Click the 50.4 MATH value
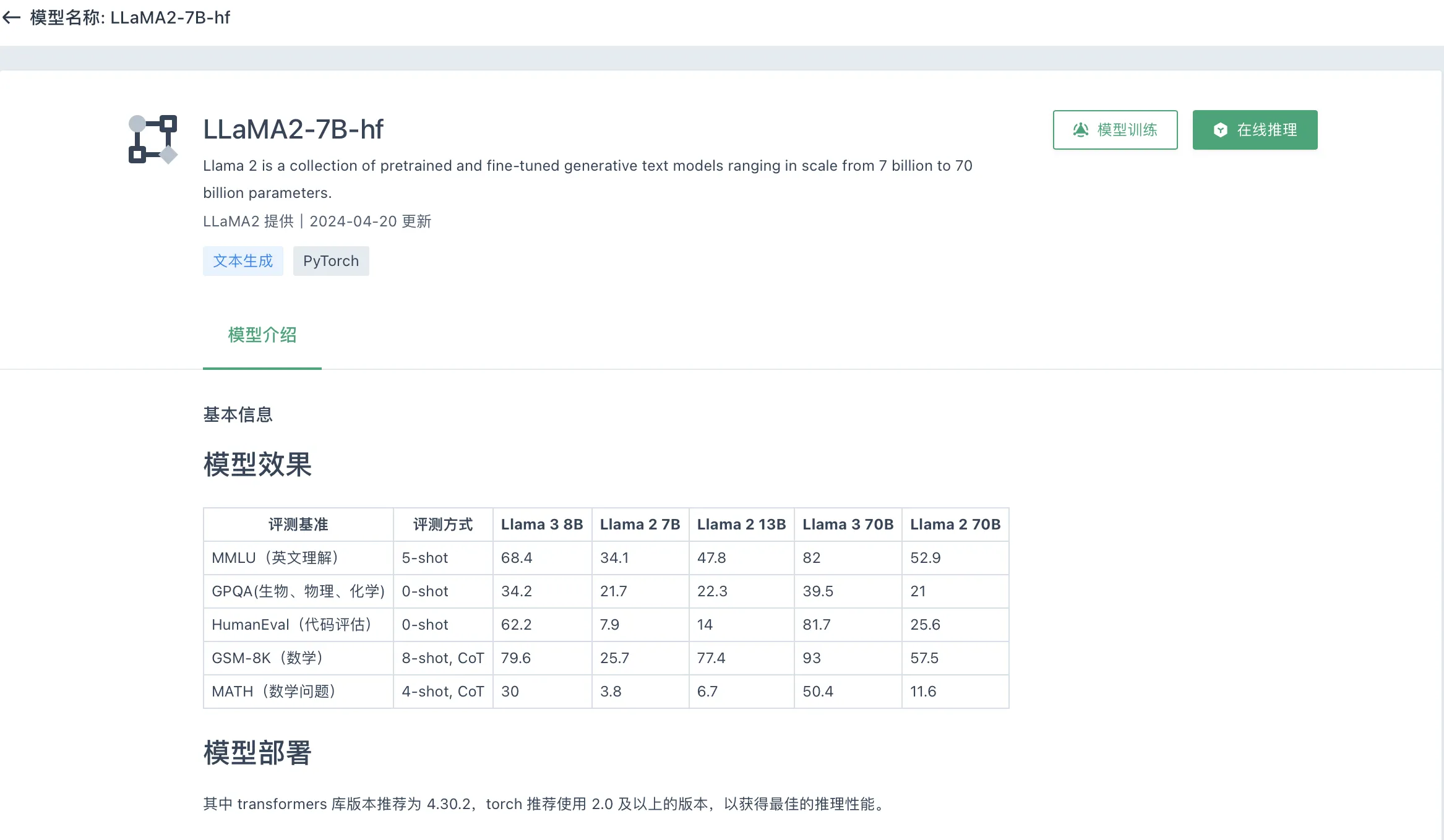 [818, 692]
